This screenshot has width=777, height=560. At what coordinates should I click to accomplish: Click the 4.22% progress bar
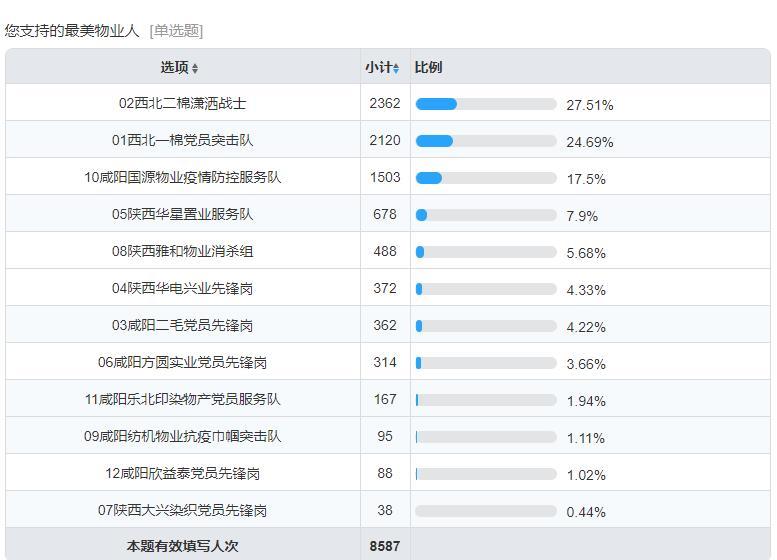point(486,326)
